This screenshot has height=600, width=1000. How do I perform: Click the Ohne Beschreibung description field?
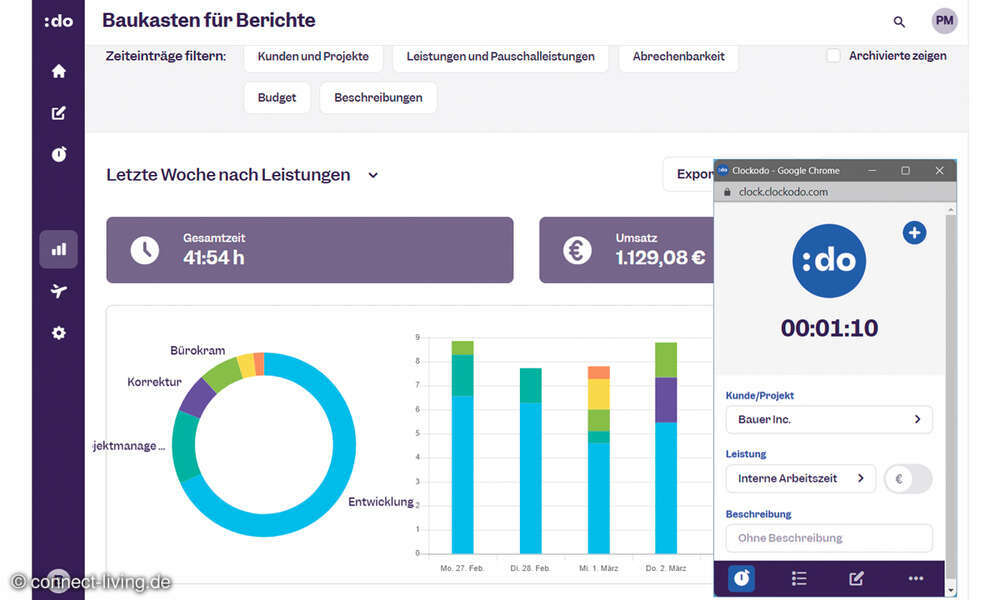point(828,538)
